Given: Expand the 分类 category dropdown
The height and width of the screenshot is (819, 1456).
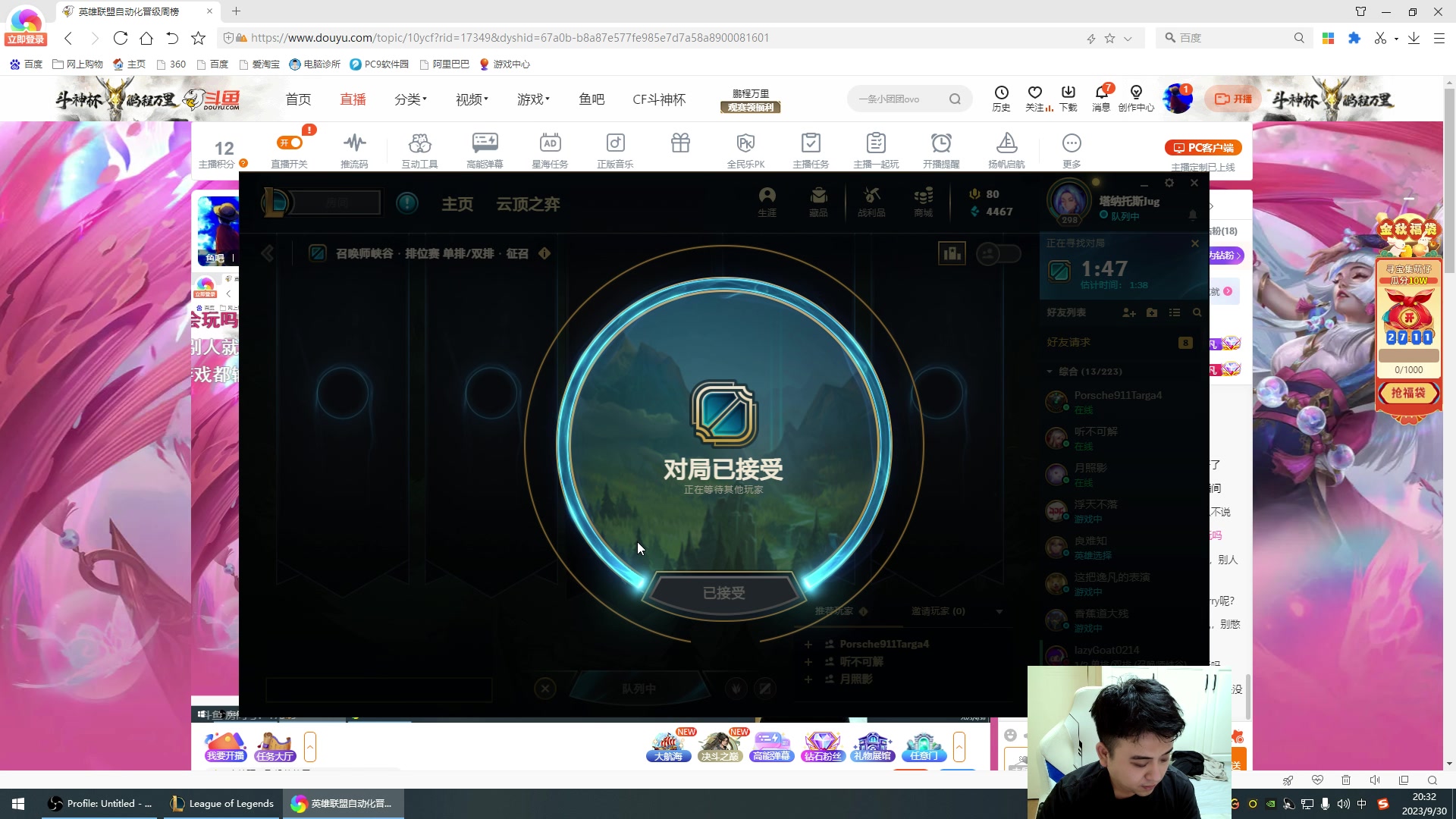Looking at the screenshot, I should tap(410, 99).
